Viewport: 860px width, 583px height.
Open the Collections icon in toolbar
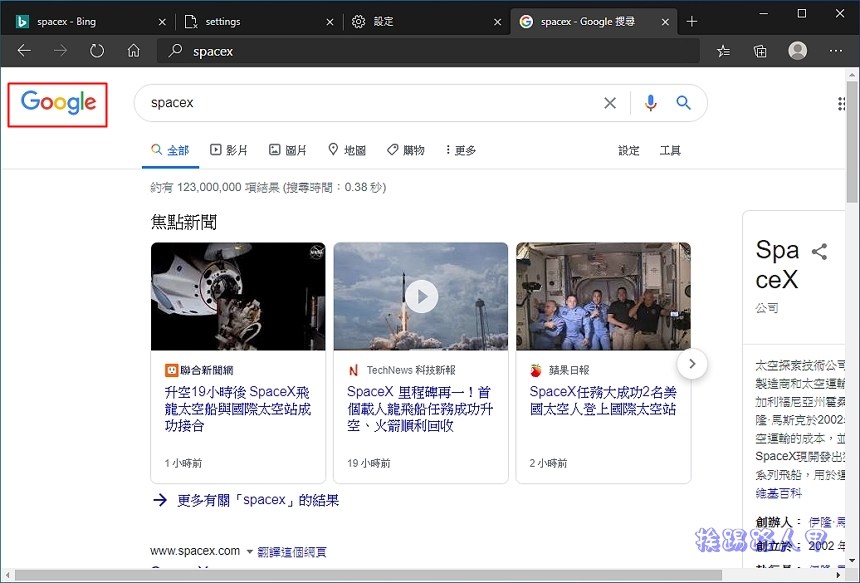[x=760, y=51]
